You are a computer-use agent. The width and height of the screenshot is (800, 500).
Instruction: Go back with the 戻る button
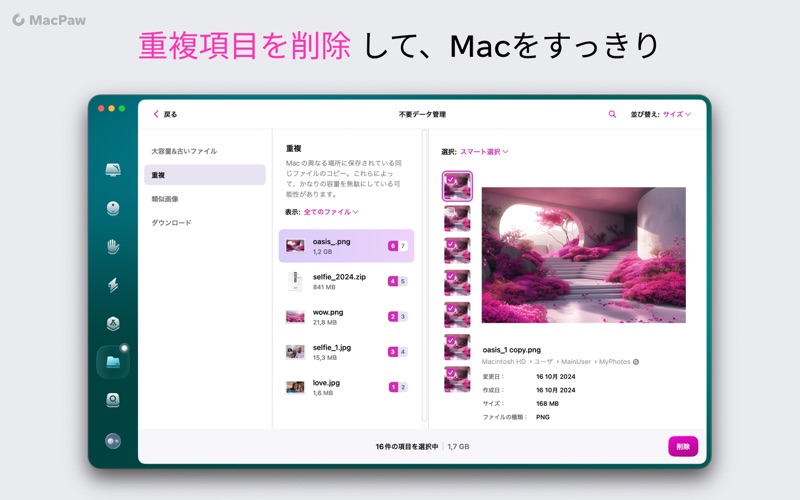pyautogui.click(x=165, y=114)
